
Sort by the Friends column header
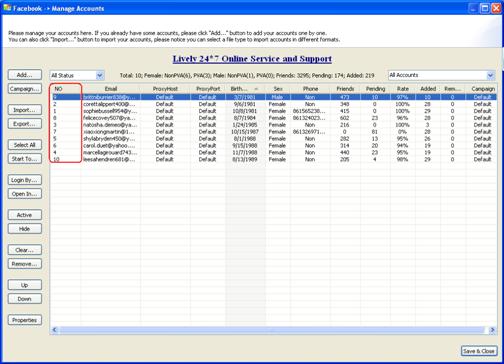pos(345,89)
